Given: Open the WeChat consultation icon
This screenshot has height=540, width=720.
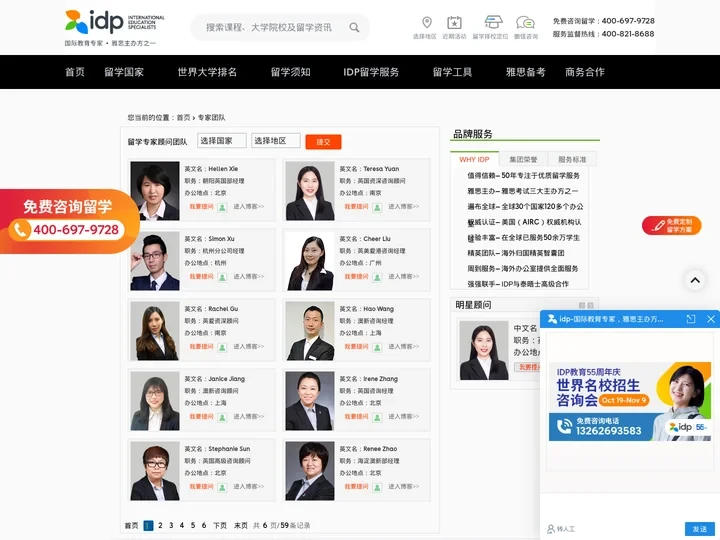Looking at the screenshot, I should (x=525, y=22).
